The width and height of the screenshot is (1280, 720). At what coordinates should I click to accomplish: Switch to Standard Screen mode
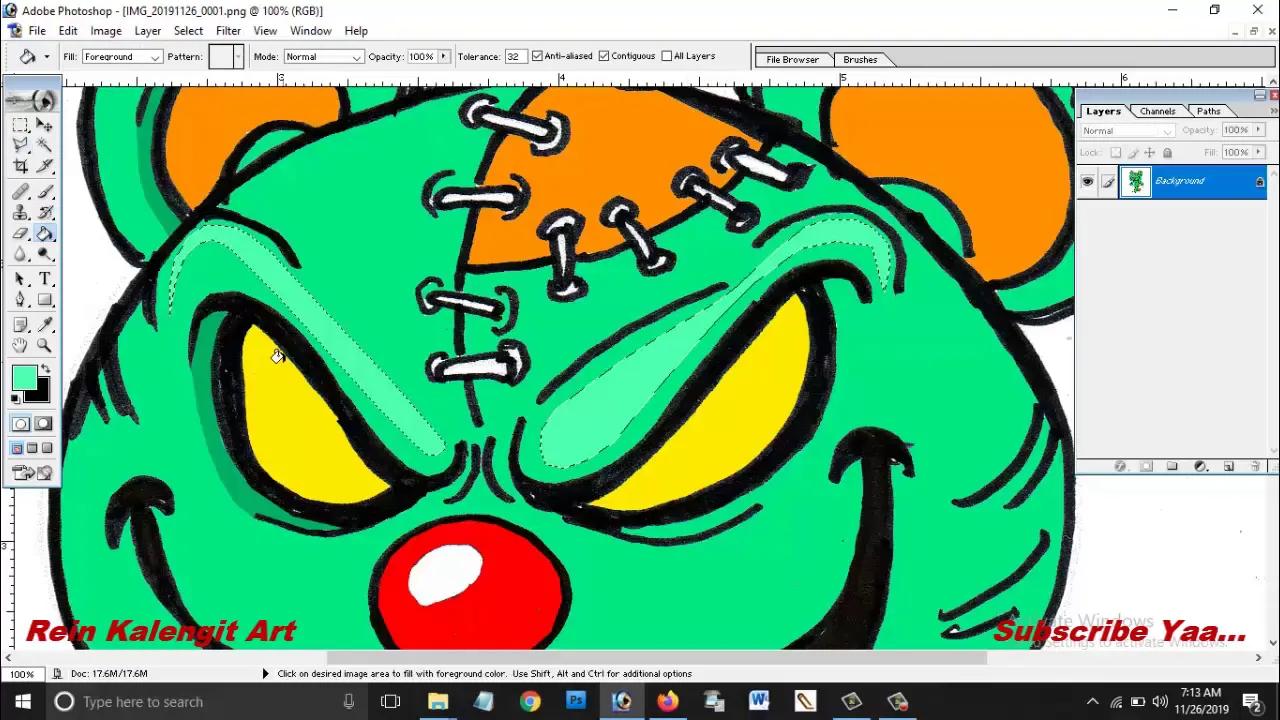pyautogui.click(x=16, y=448)
